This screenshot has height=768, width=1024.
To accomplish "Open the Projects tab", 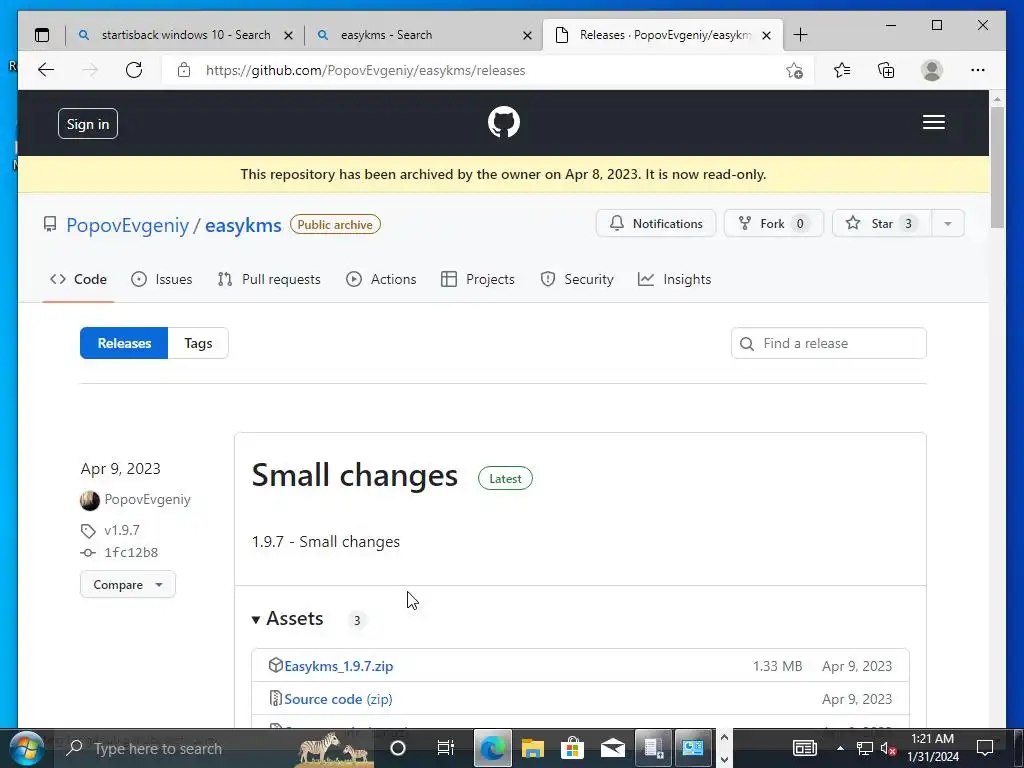I will point(478,280).
